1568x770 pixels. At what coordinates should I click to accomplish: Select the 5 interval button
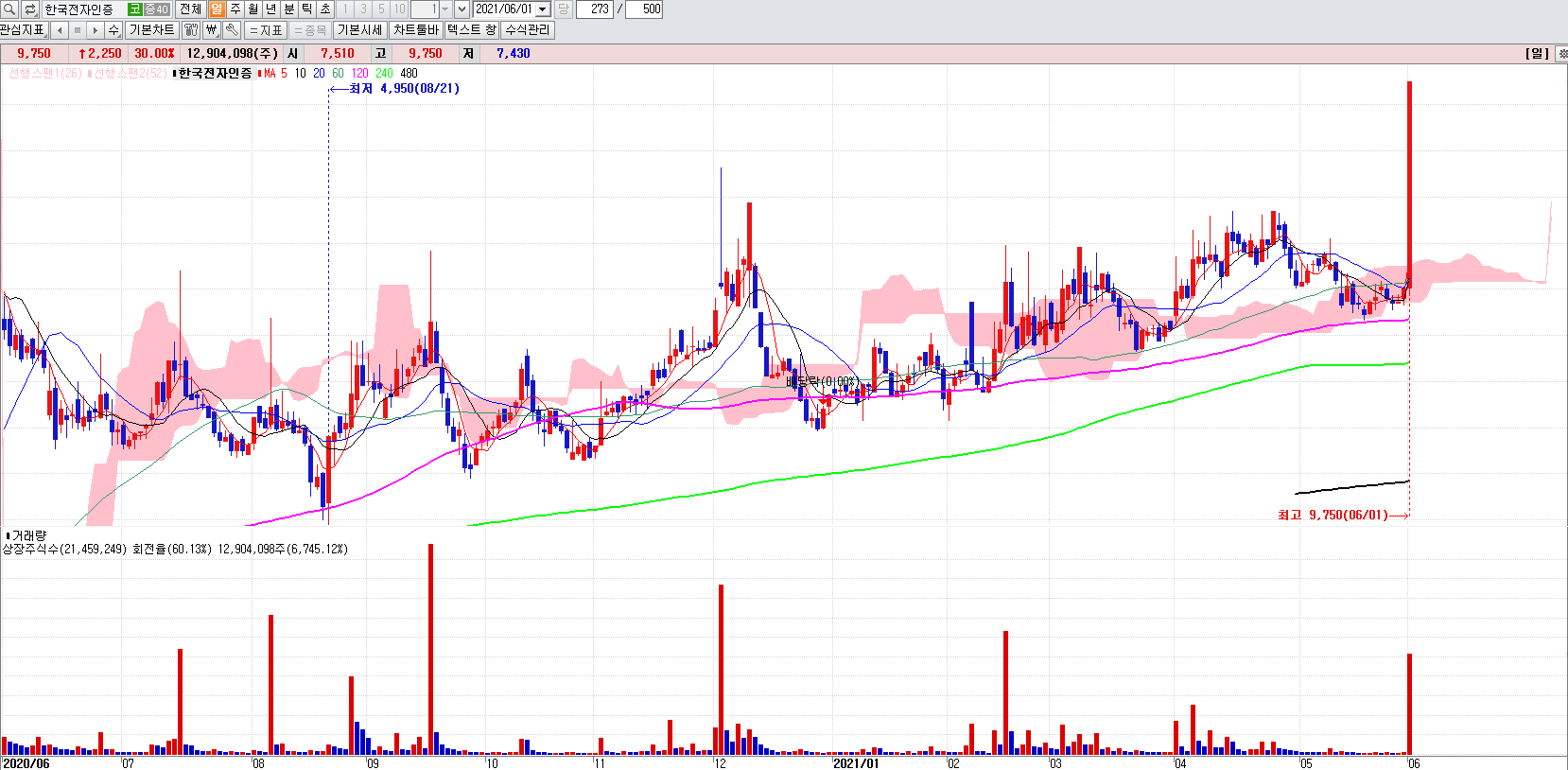pyautogui.click(x=381, y=9)
